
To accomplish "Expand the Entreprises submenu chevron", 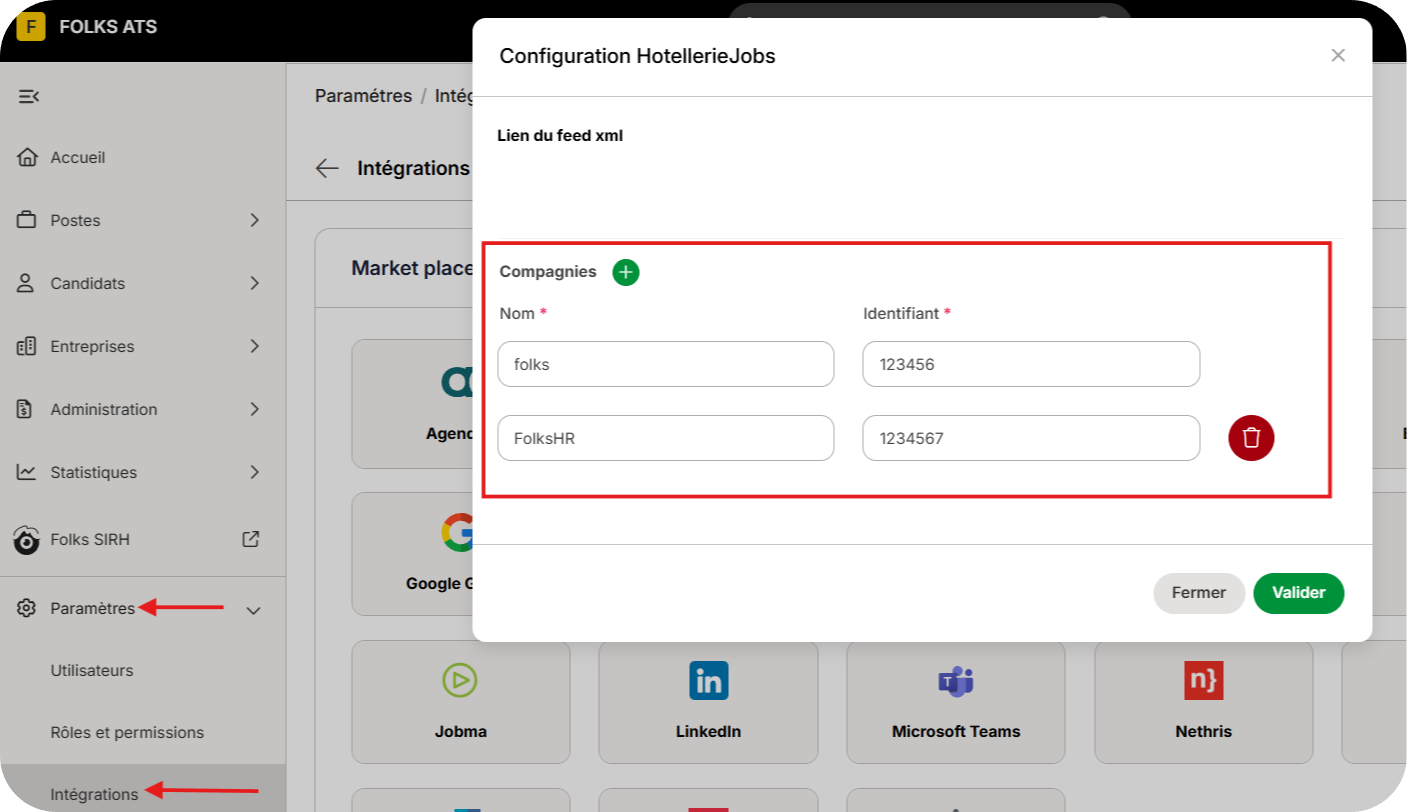I will tap(254, 346).
